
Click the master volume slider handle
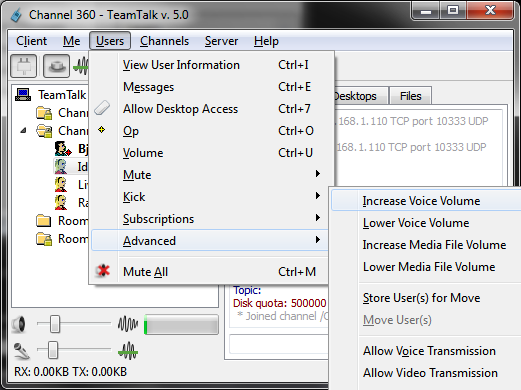pos(55,324)
